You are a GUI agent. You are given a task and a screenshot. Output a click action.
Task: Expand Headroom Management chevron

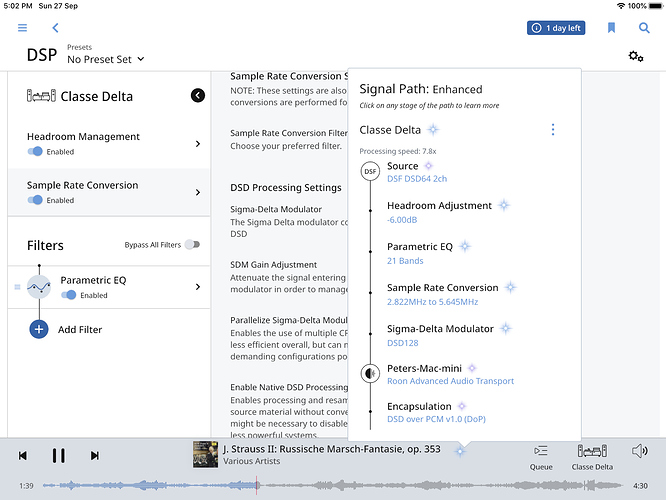click(198, 144)
